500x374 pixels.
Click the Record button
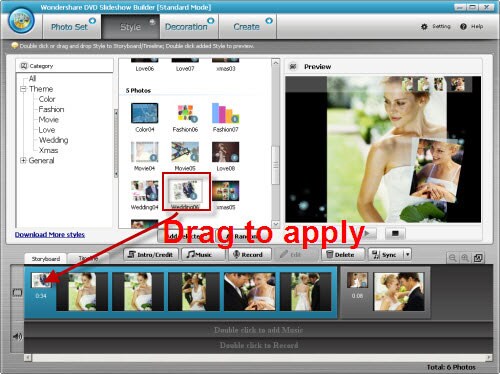pyautogui.click(x=250, y=255)
